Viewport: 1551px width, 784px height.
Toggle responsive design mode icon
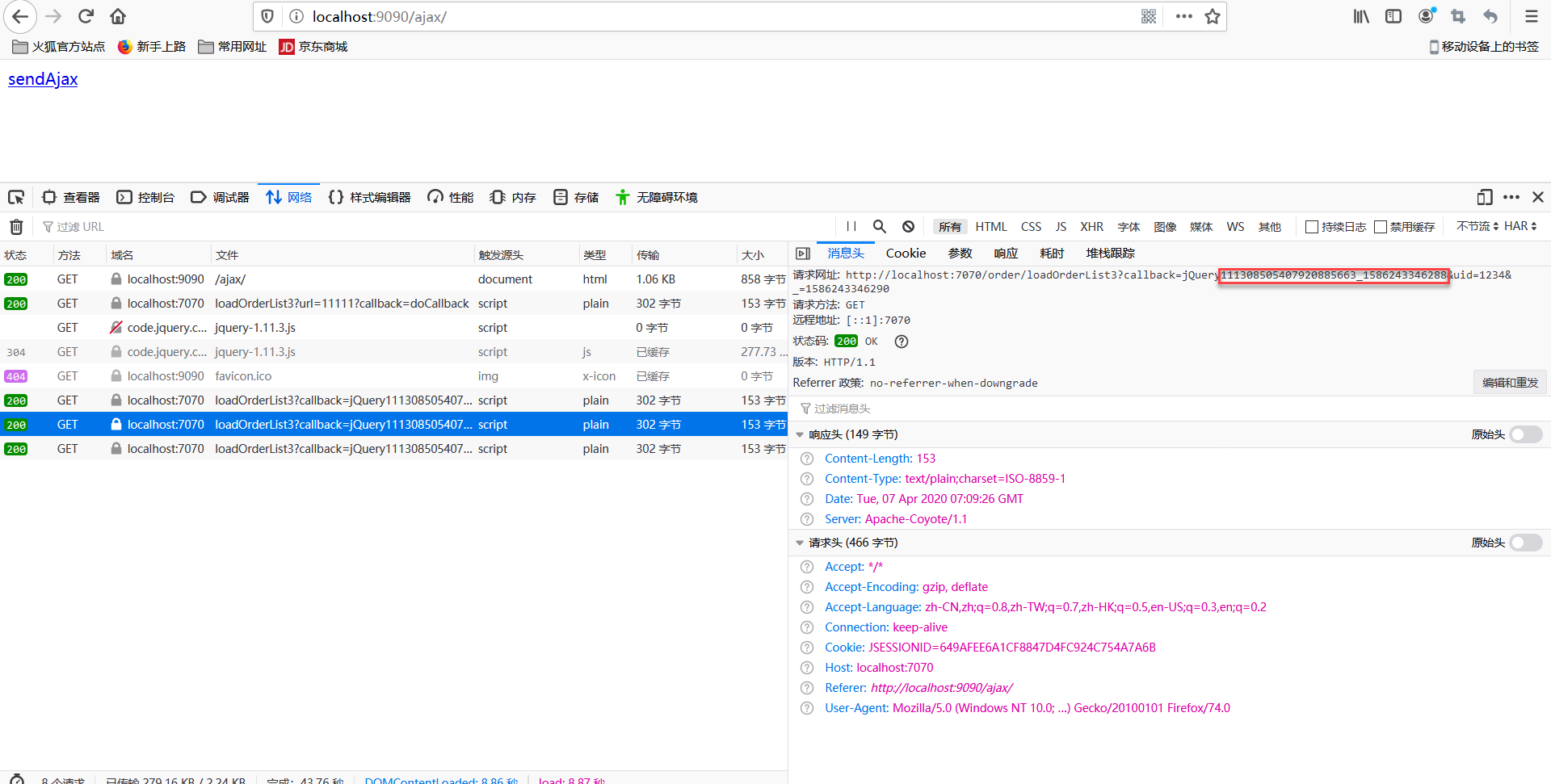tap(1484, 197)
